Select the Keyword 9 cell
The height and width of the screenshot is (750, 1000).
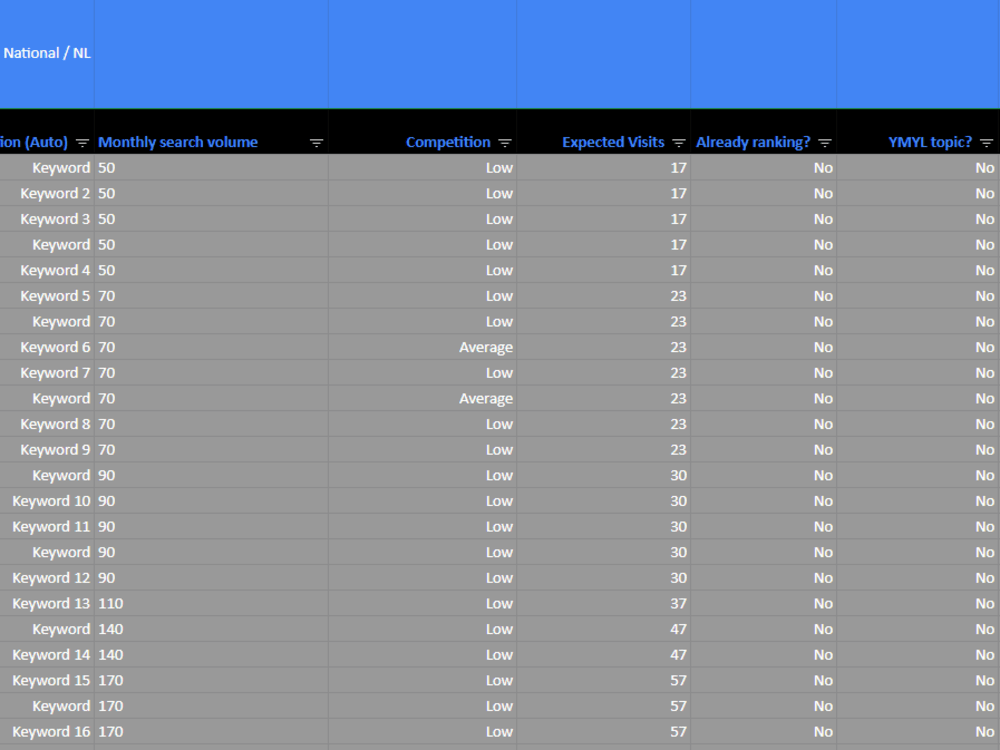[x=47, y=450]
